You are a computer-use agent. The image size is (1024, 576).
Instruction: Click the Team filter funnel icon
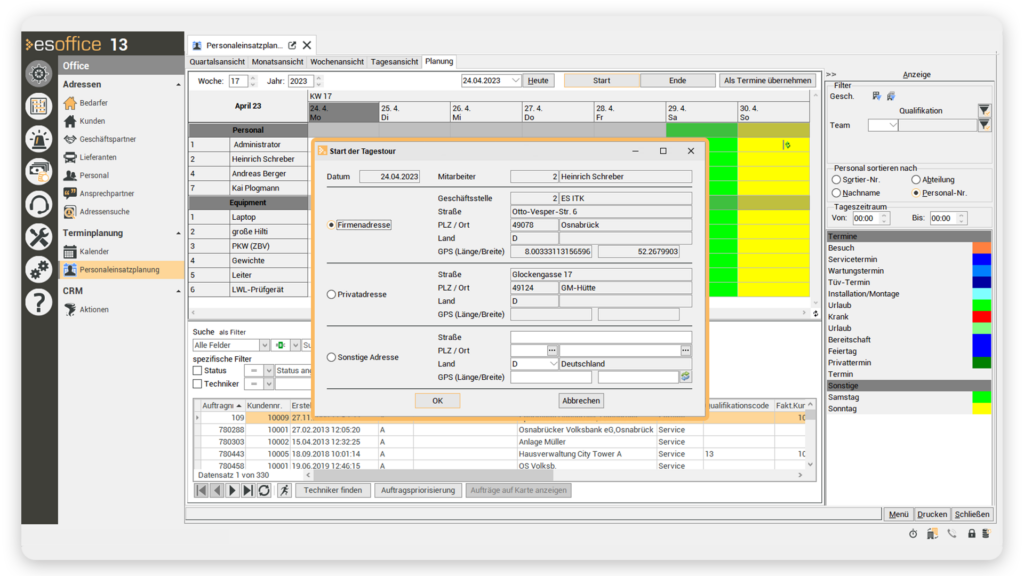pyautogui.click(x=984, y=125)
